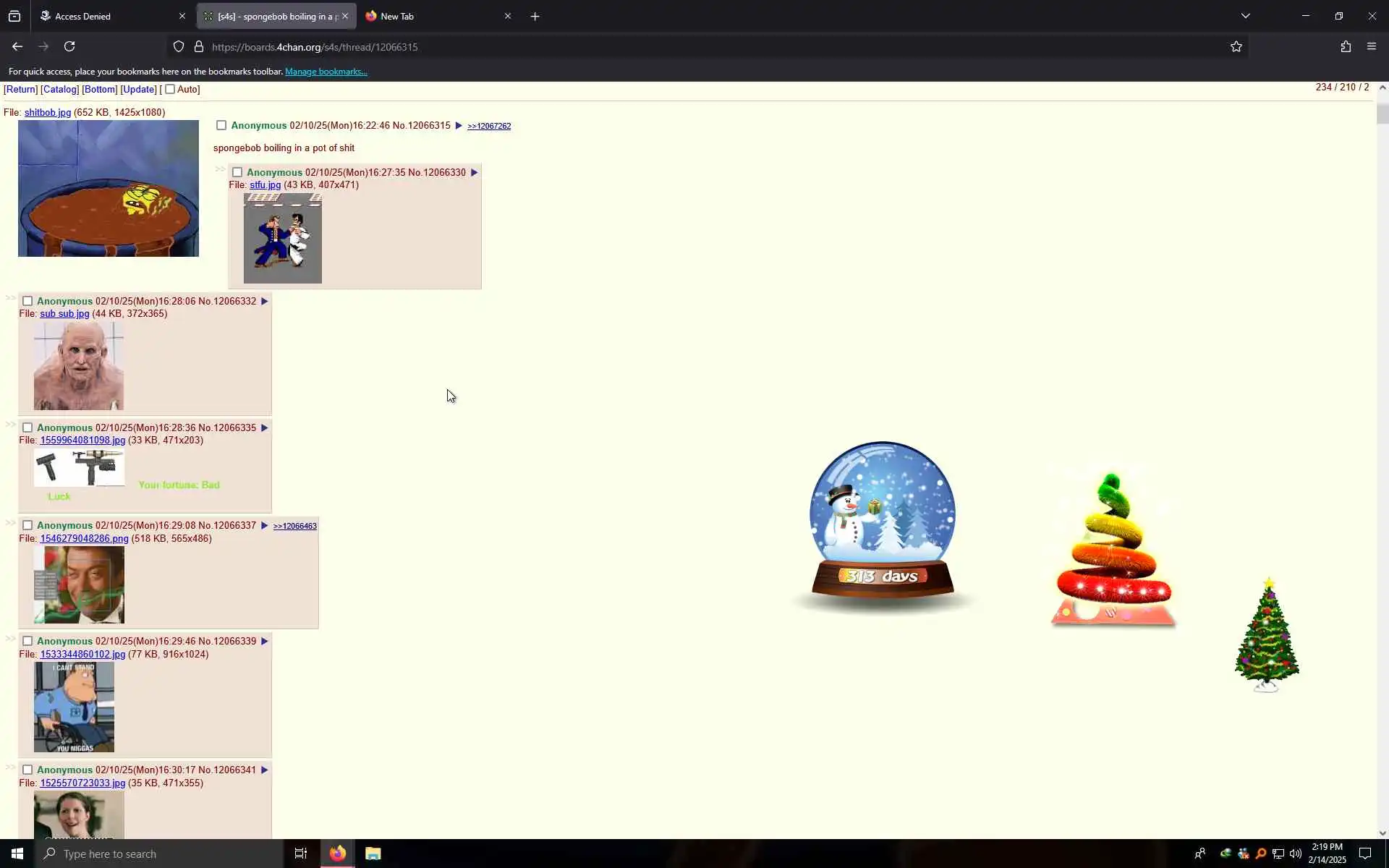Open post menu arrow for No.12066330
This screenshot has width=1389, height=868.
click(x=475, y=172)
